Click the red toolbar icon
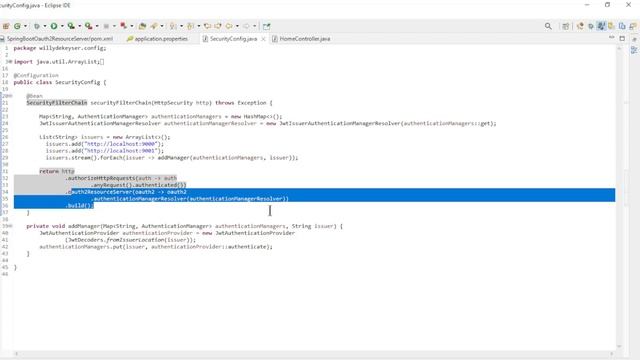 [123, 26]
